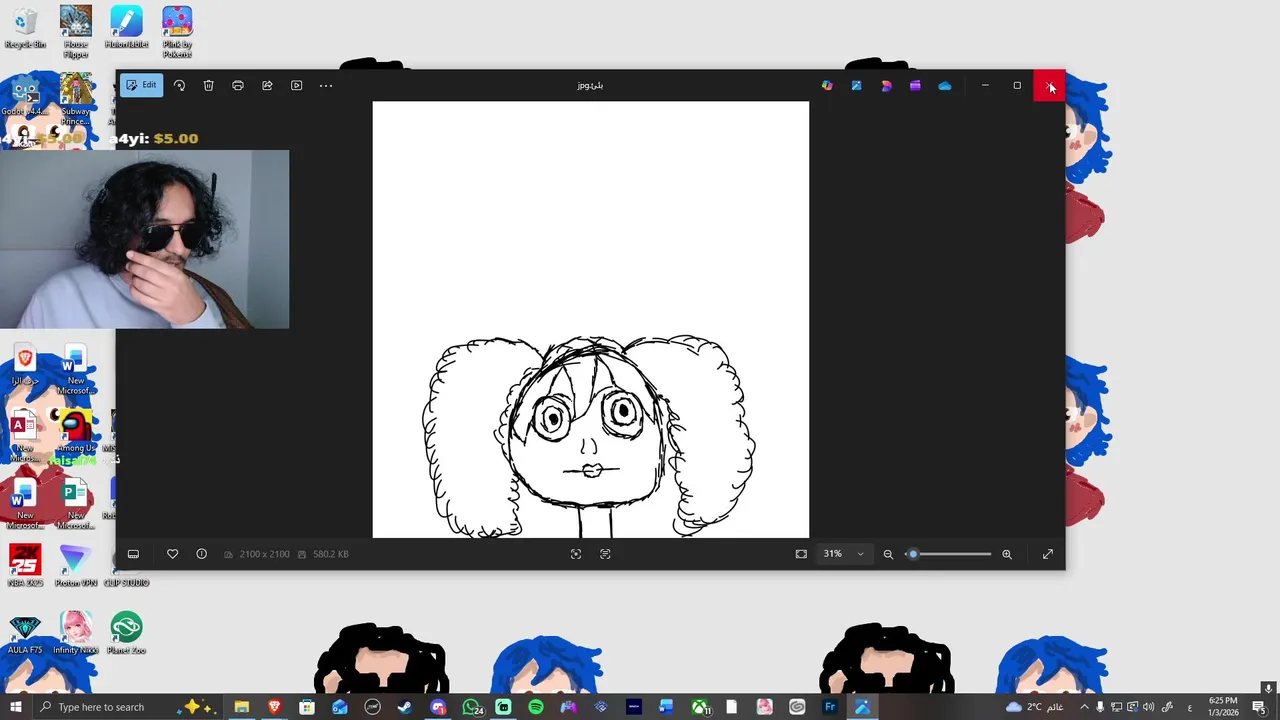Open Plink by Pokefist desktop shortcut
Image resolution: width=1280 pixels, height=720 pixels.
coord(177,31)
